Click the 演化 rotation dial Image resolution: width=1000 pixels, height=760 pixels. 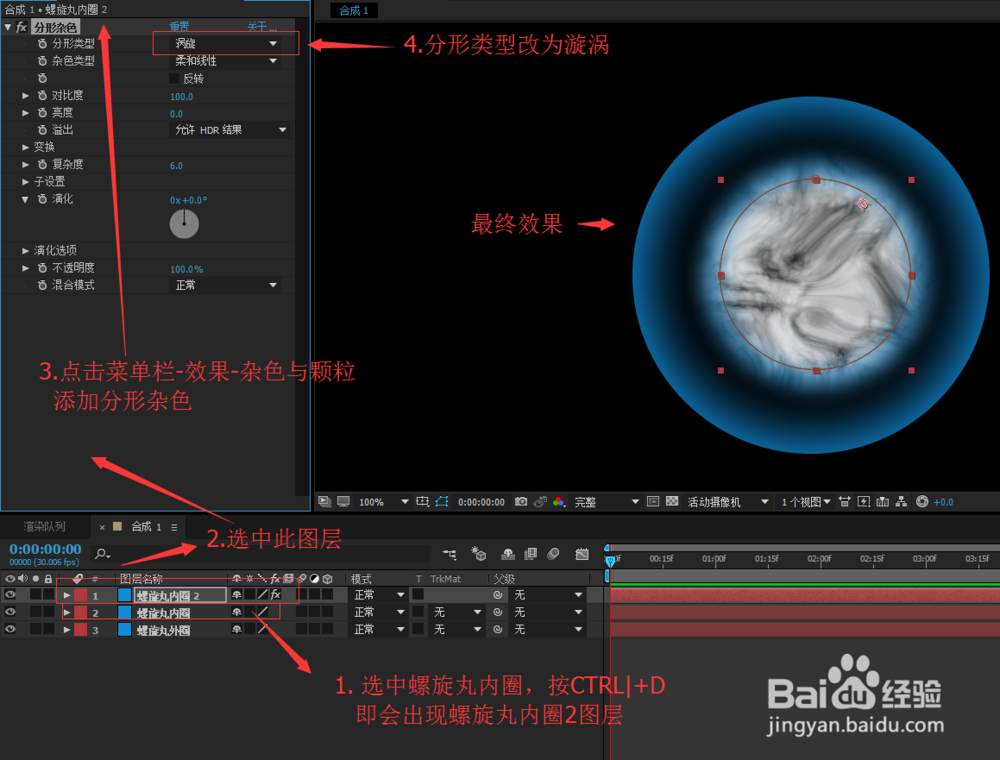tap(183, 222)
